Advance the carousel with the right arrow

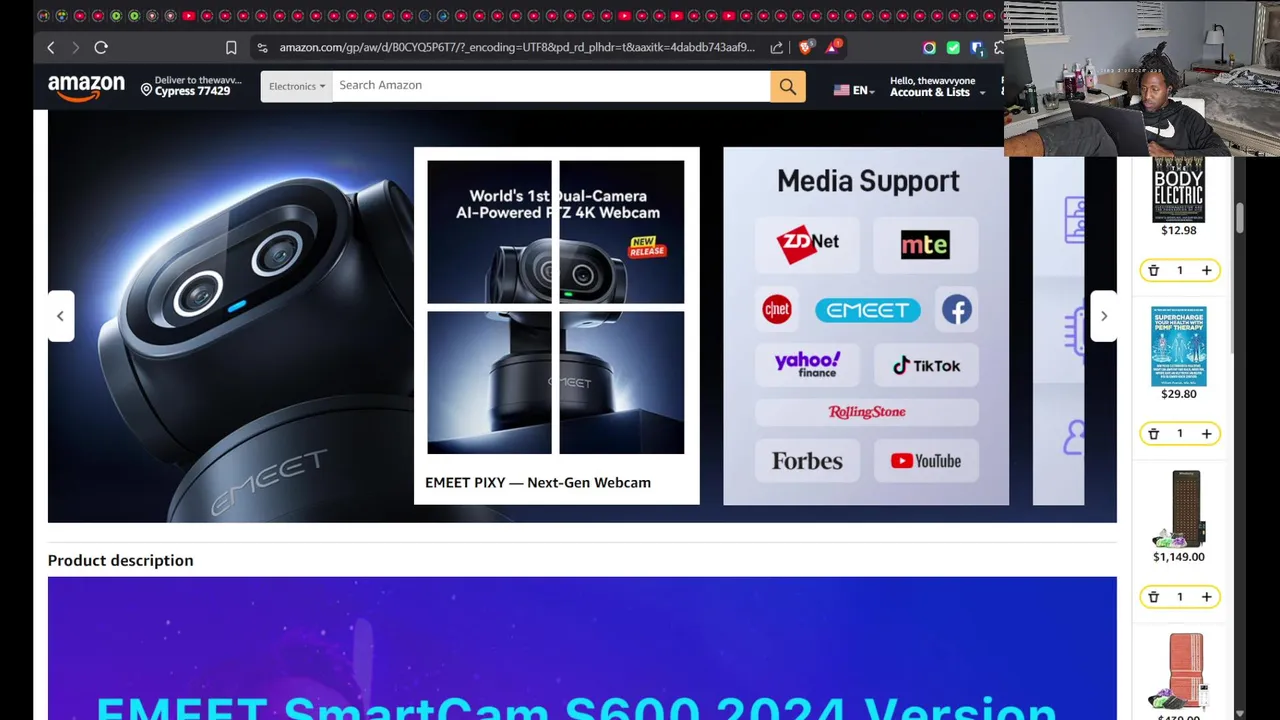click(x=1103, y=316)
